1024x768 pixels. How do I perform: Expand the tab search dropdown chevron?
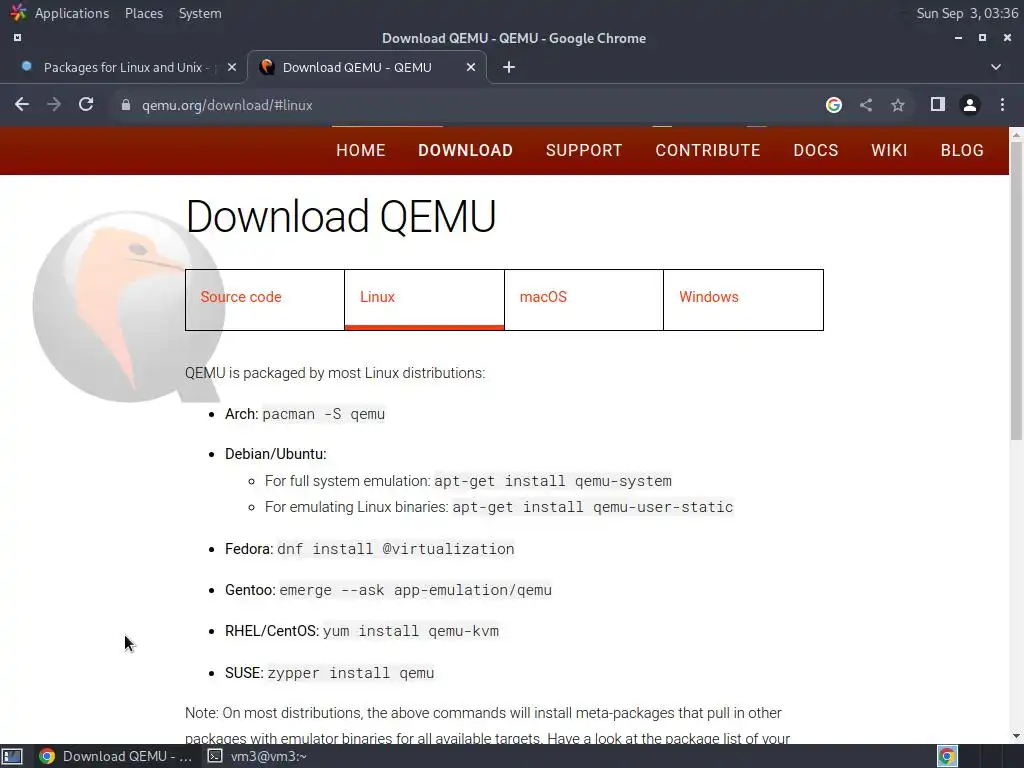pyautogui.click(x=996, y=67)
